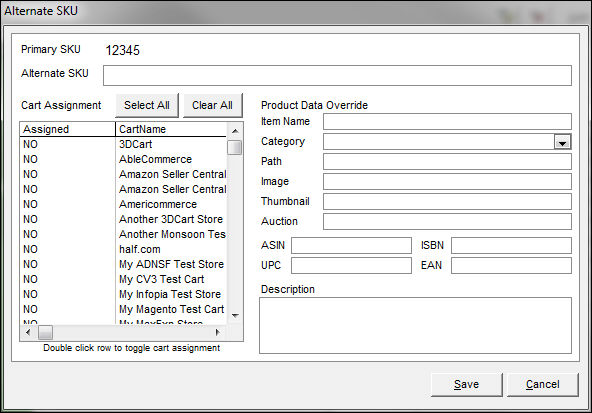Select the AbleCommerce cart row

[x=123, y=159]
